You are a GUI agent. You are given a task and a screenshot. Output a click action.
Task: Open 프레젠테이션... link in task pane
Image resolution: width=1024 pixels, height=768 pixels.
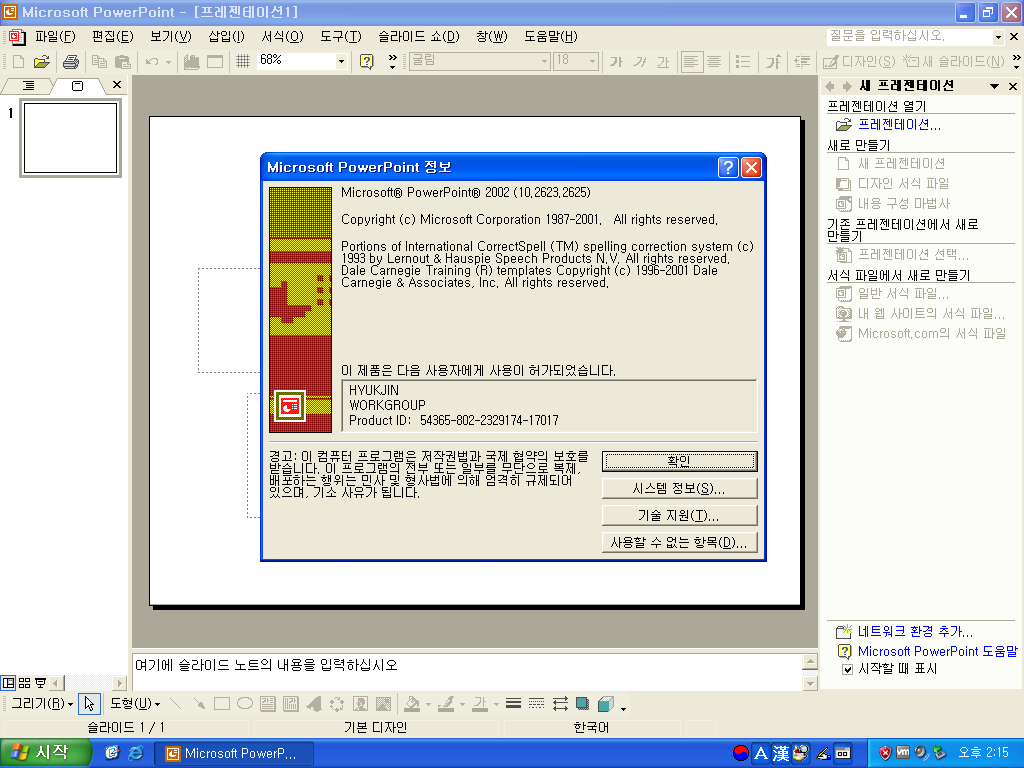pos(899,125)
